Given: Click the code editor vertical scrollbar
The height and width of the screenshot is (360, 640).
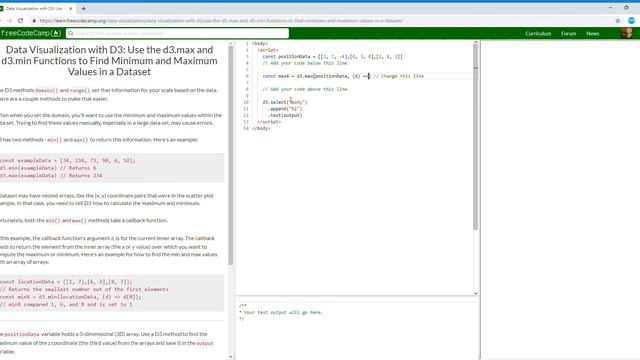Looking at the screenshot, I should [476, 137].
